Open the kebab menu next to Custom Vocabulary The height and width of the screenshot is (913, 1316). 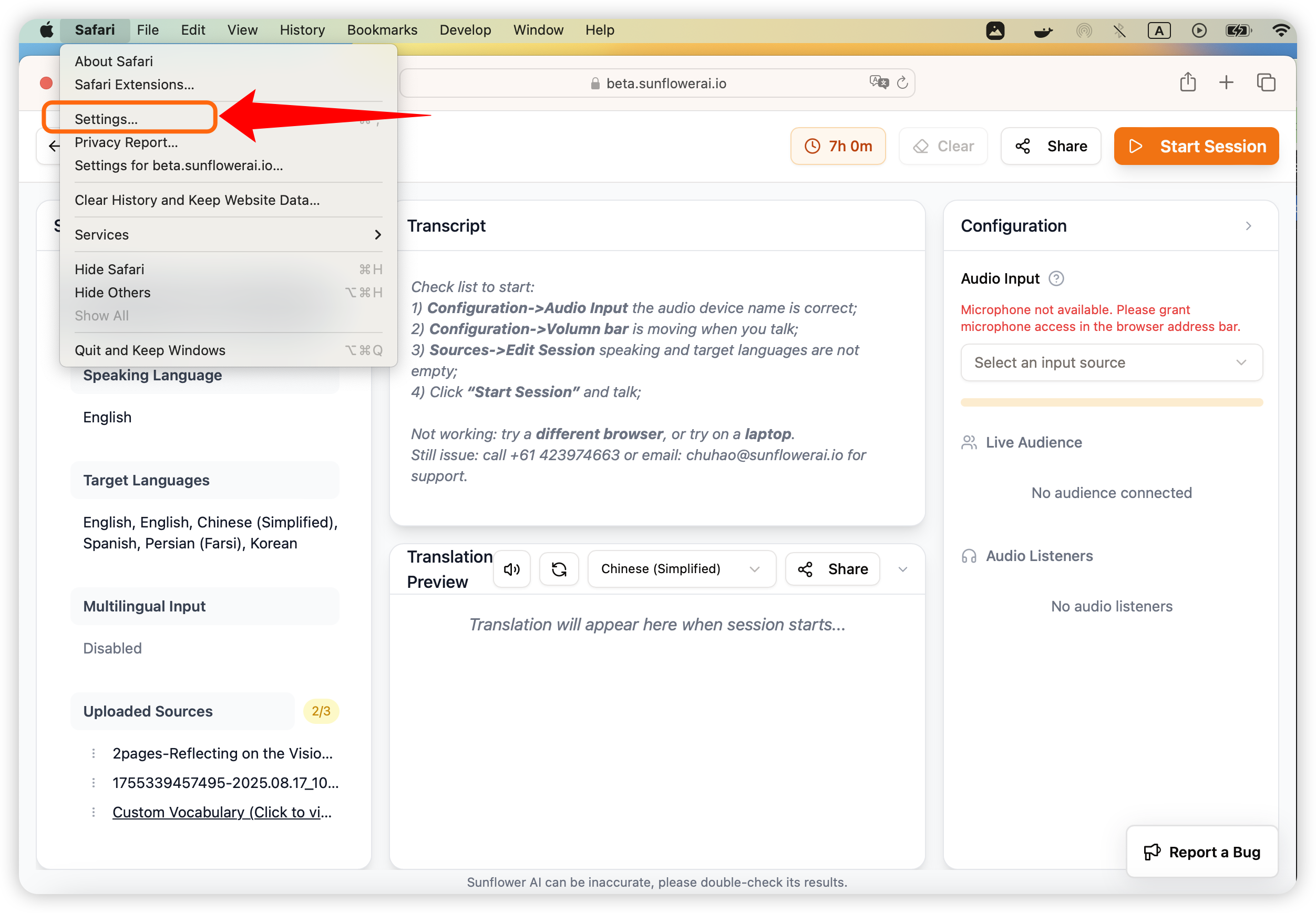coord(93,812)
